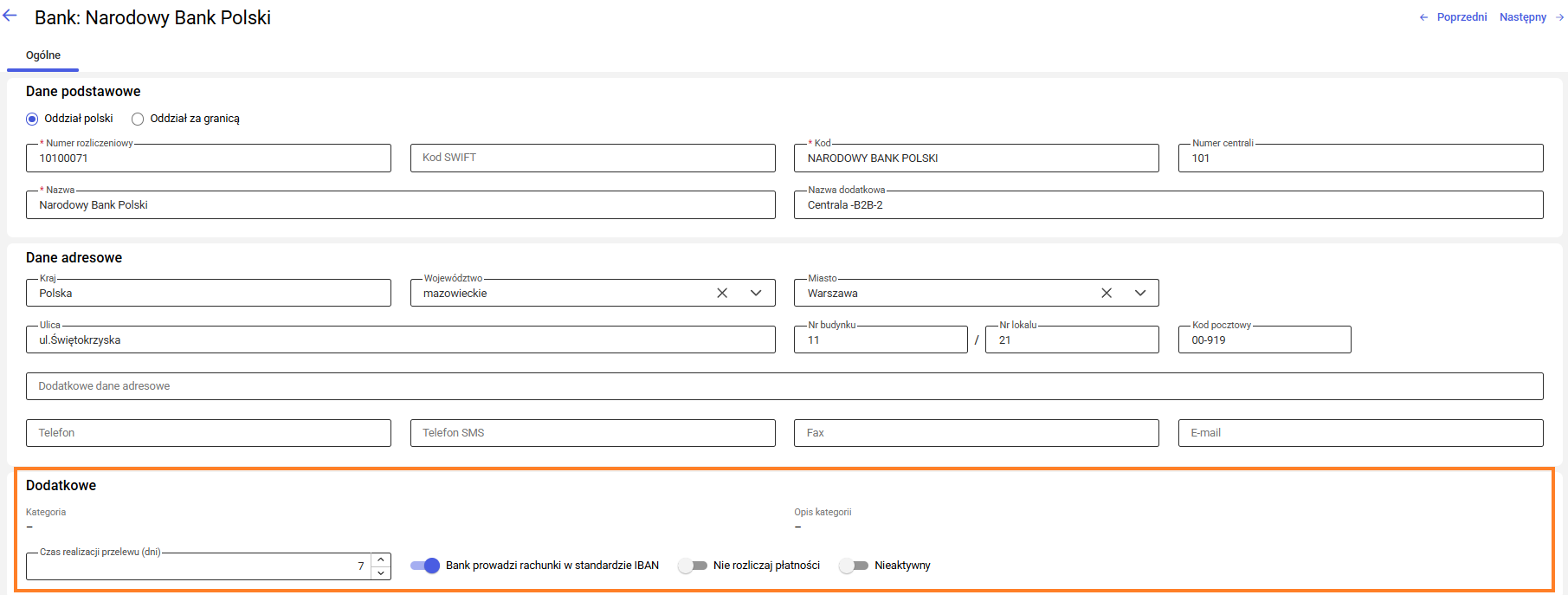Click the Ulica field
The width and height of the screenshot is (1568, 595).
pyautogui.click(x=401, y=340)
